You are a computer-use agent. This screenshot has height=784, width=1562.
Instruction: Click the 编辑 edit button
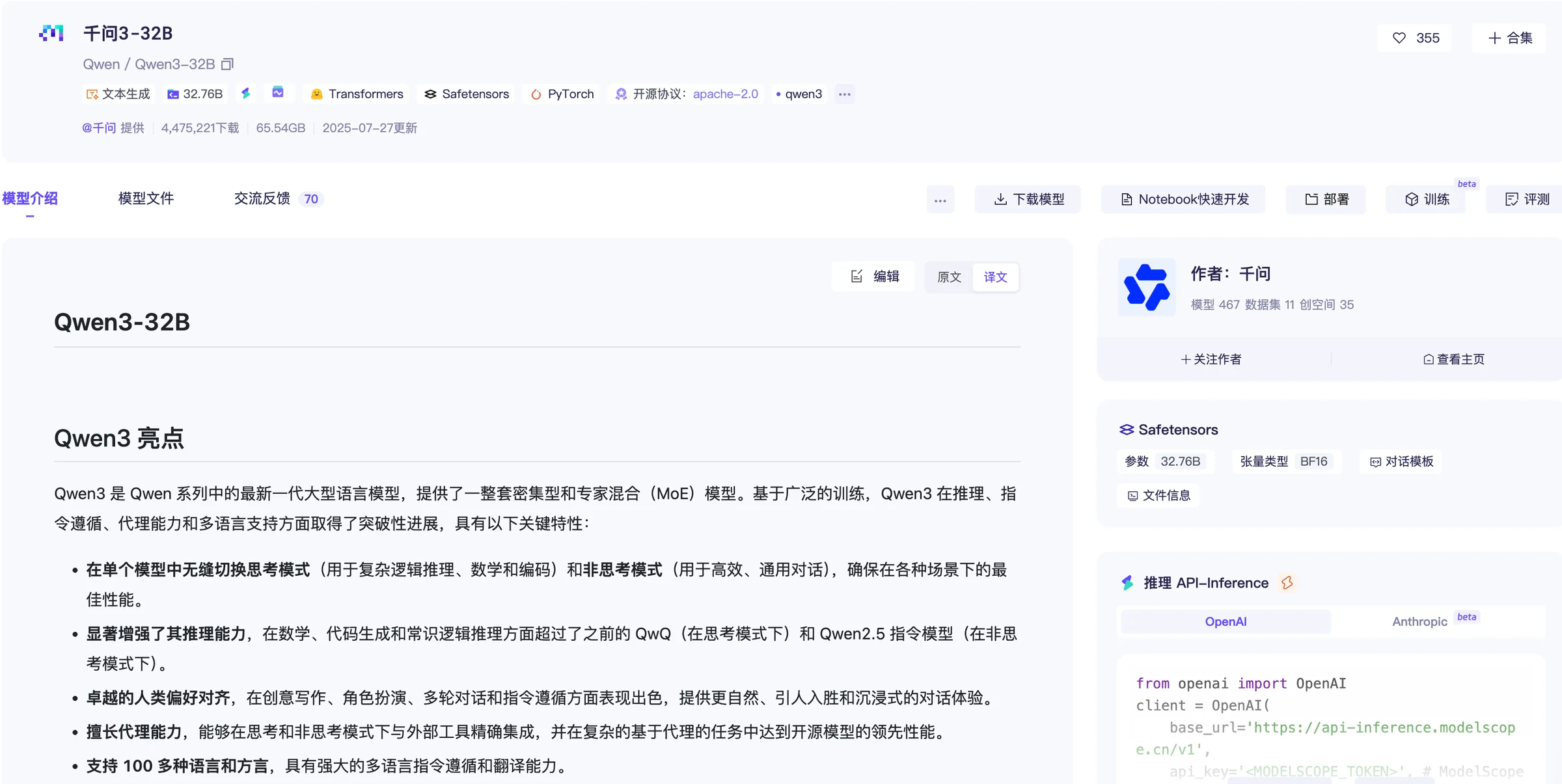pos(874,277)
